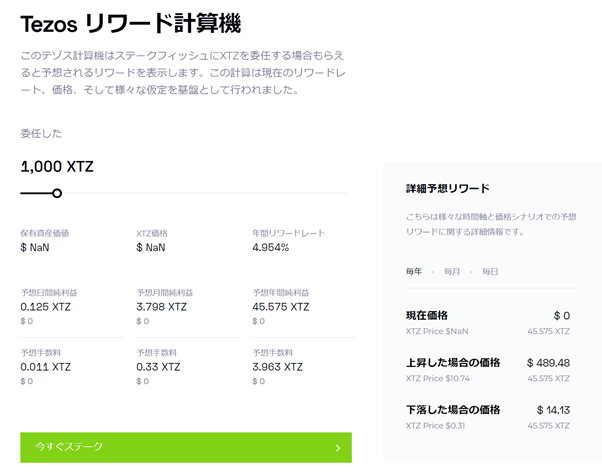Image resolution: width=602 pixels, height=476 pixels.
Task: Switch to the 毎月 tab
Action: click(x=452, y=271)
